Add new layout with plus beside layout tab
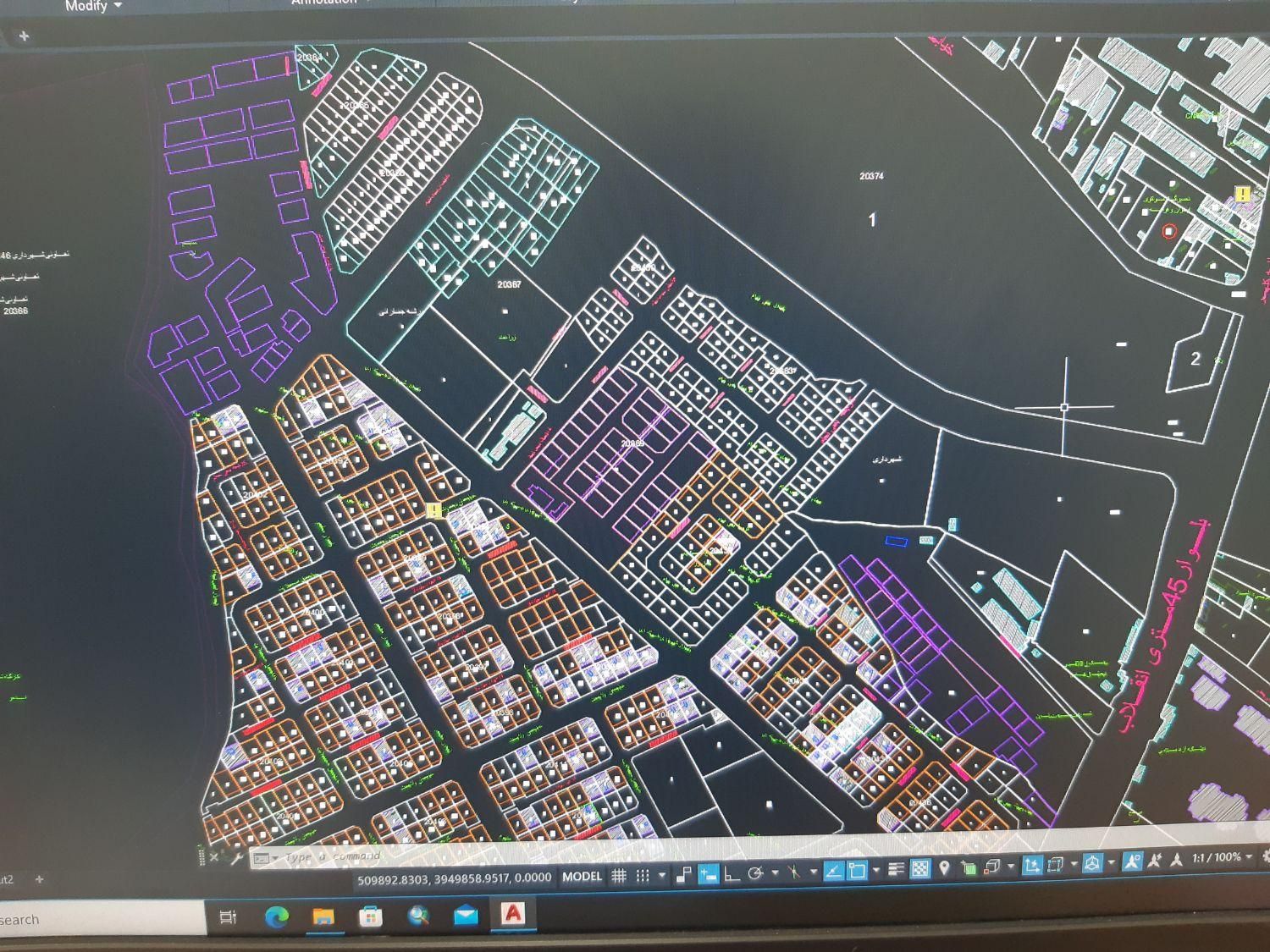The width and height of the screenshot is (1270, 952). click(x=39, y=879)
